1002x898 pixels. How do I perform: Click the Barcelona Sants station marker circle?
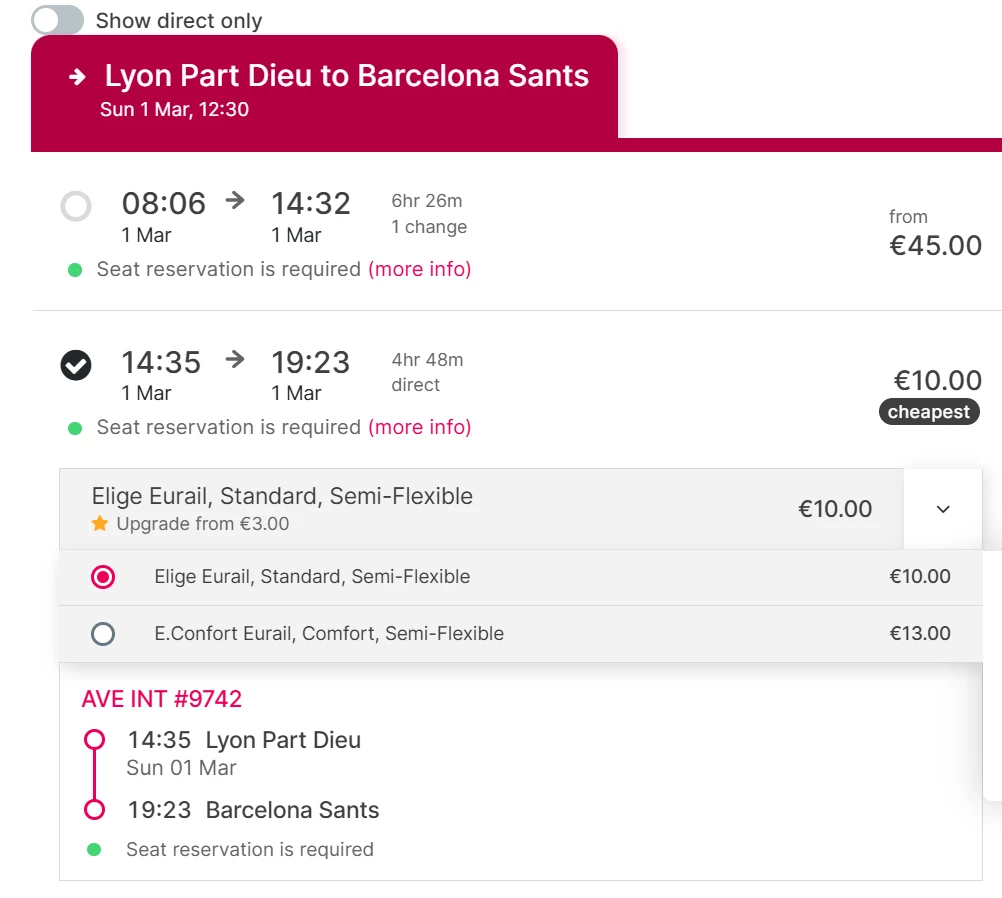point(94,810)
